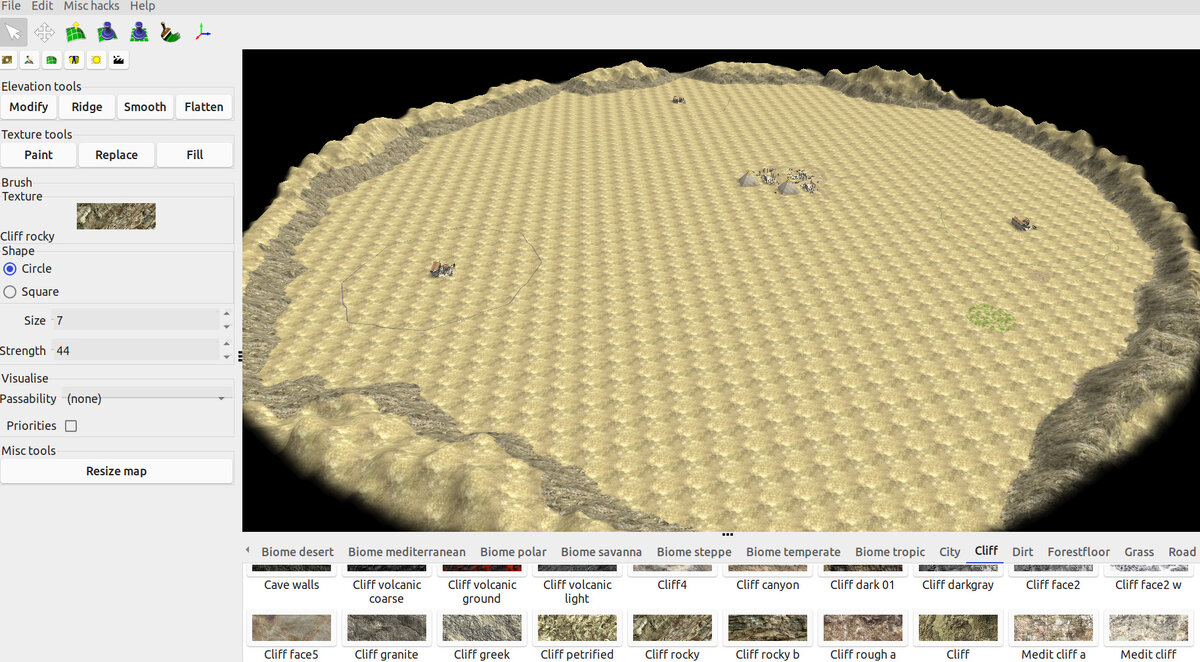Image resolution: width=1200 pixels, height=662 pixels.
Task: Switch to the Grass texture tab
Action: 1139,552
